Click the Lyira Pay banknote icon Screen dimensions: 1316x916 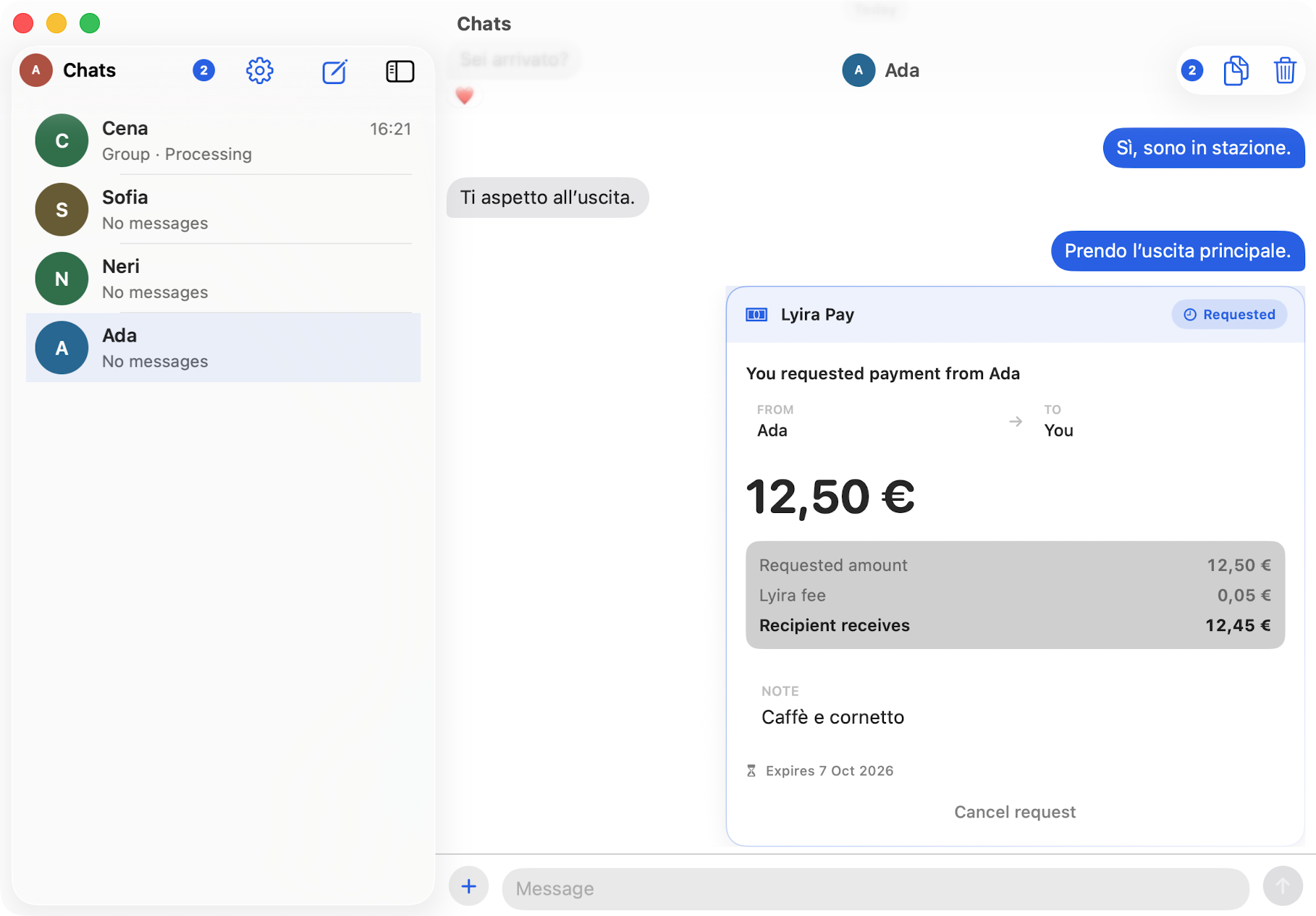pos(756,315)
